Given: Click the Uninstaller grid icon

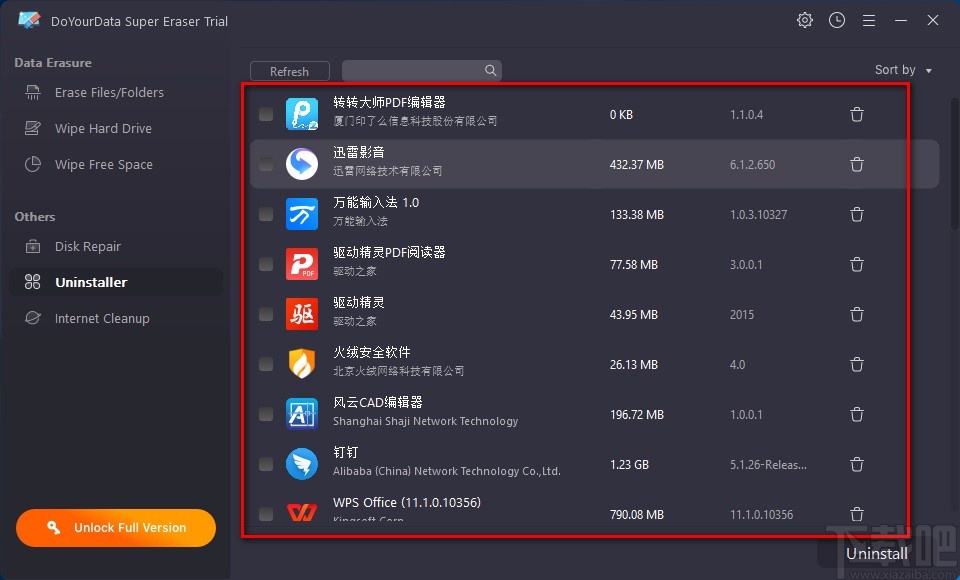Looking at the screenshot, I should tap(31, 282).
